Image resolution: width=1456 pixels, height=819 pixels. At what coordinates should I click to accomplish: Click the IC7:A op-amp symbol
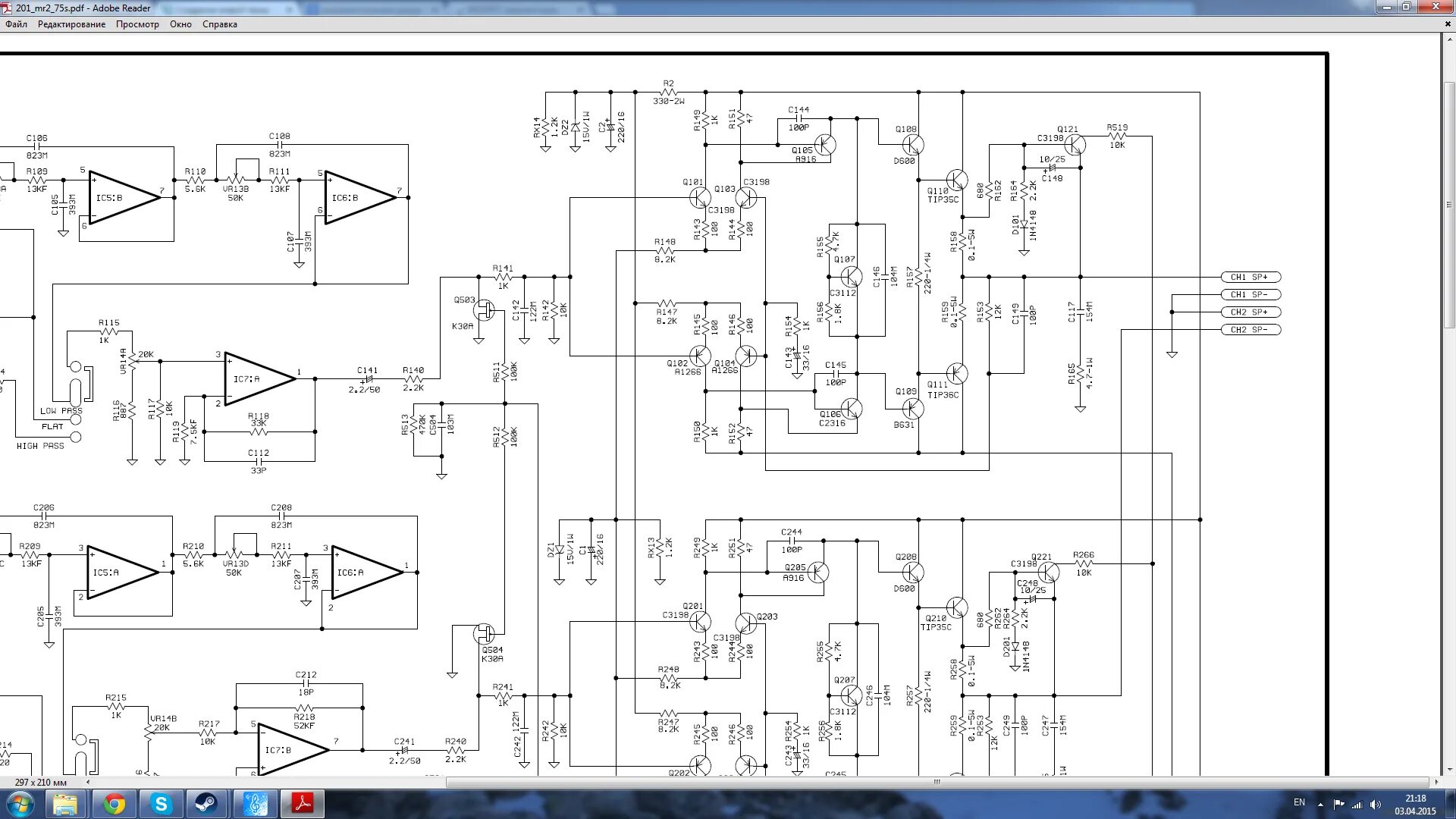coord(259,378)
